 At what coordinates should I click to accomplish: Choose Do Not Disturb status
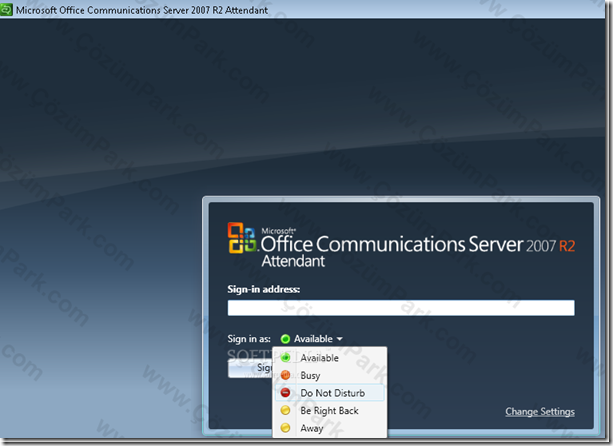coord(330,393)
